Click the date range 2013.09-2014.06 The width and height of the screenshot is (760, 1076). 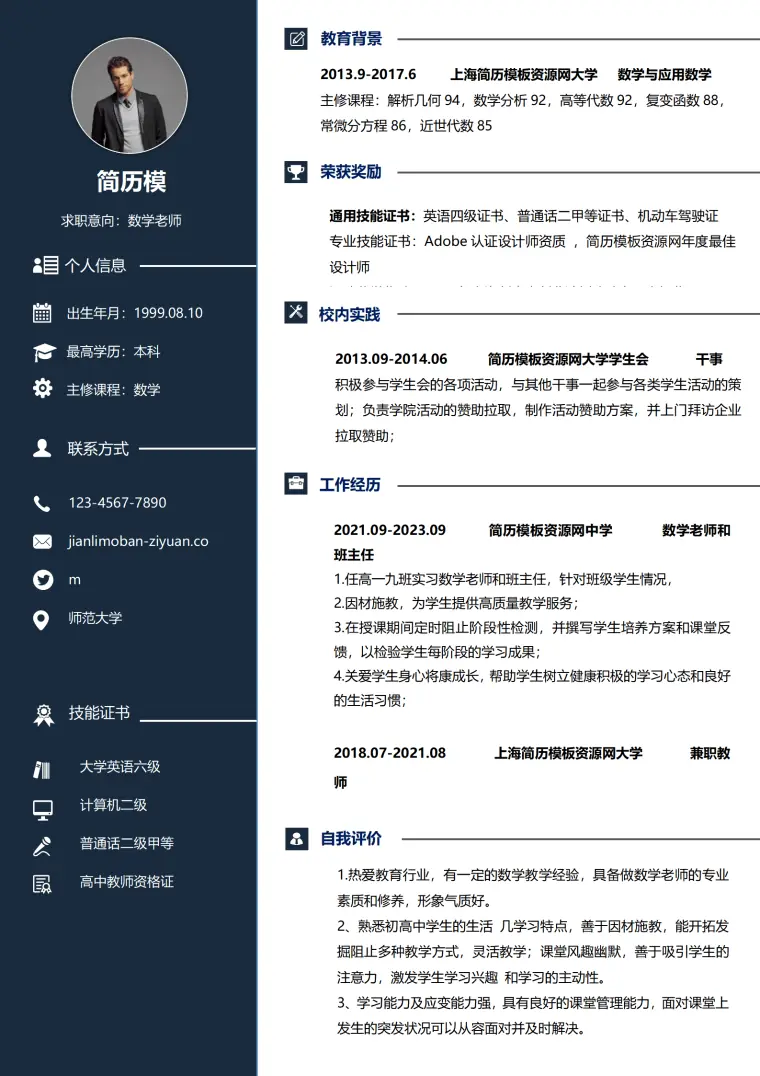click(x=391, y=359)
